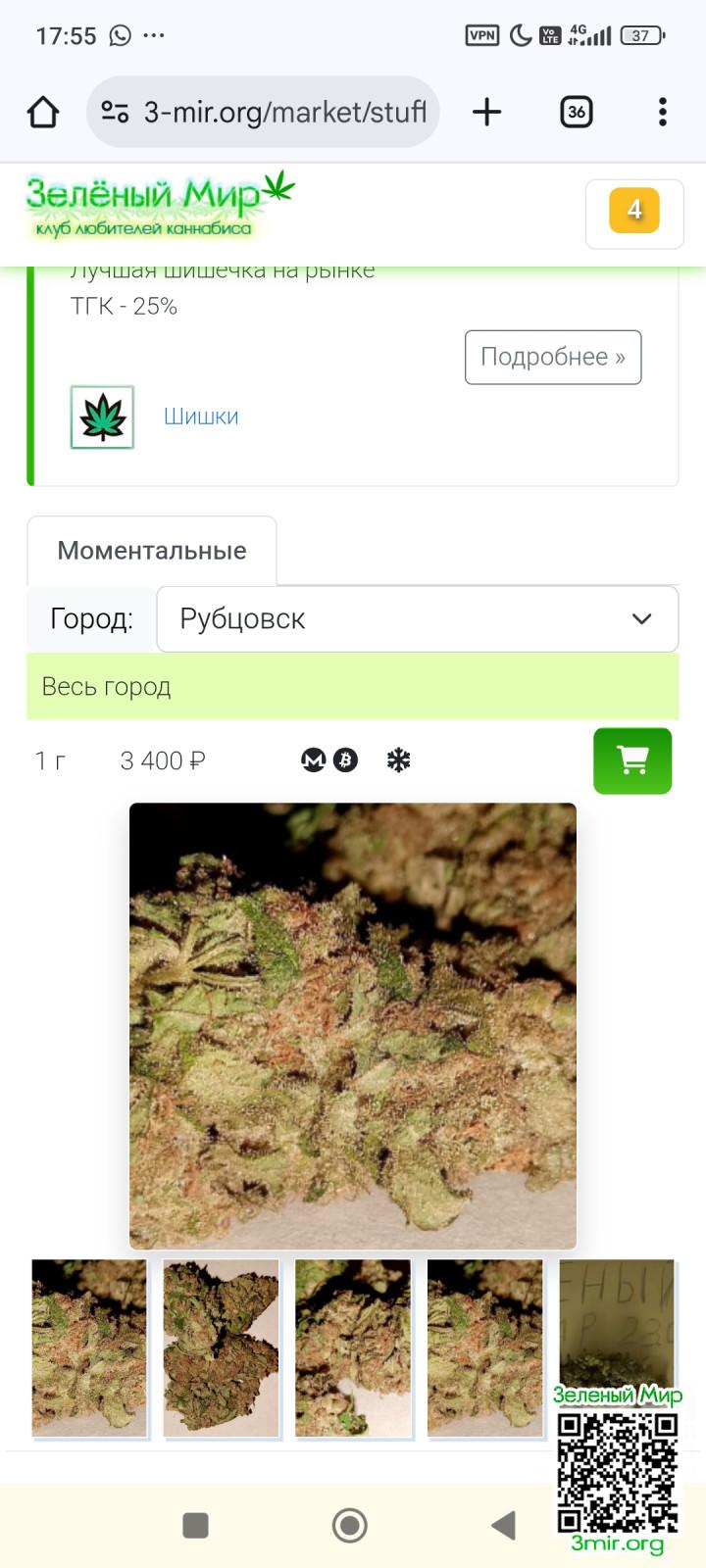Click the Monero payment icon
This screenshot has height=1568, width=706.
point(313,759)
